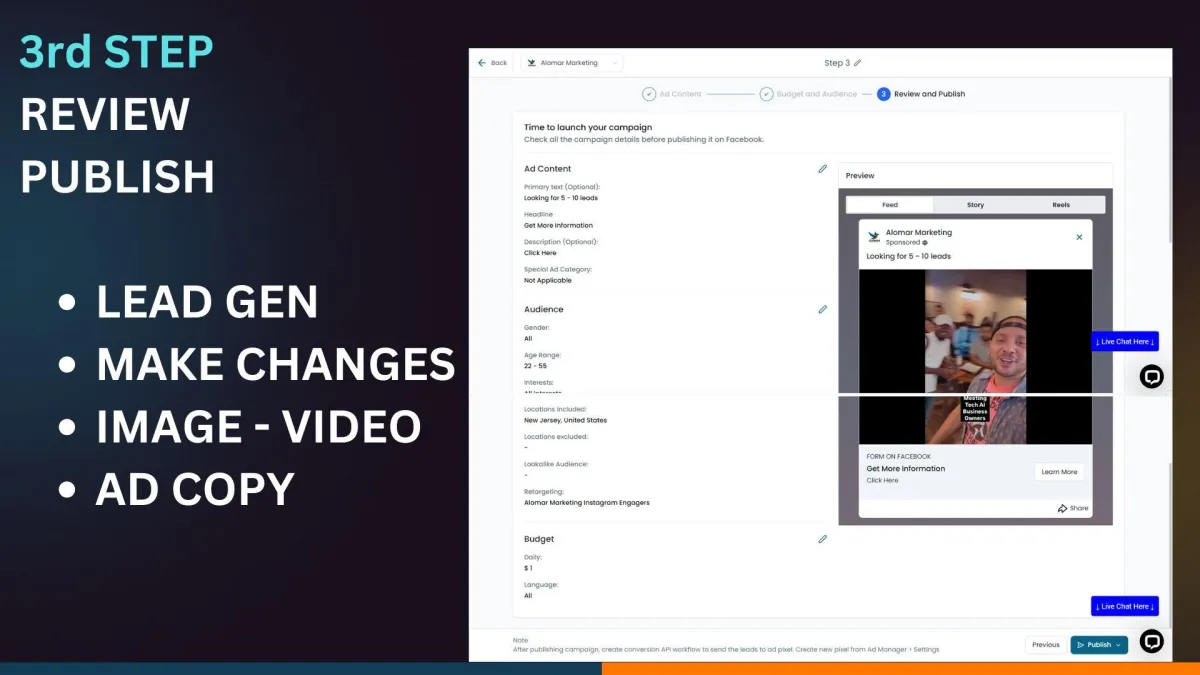Select the Review and Publish step

[x=921, y=94]
